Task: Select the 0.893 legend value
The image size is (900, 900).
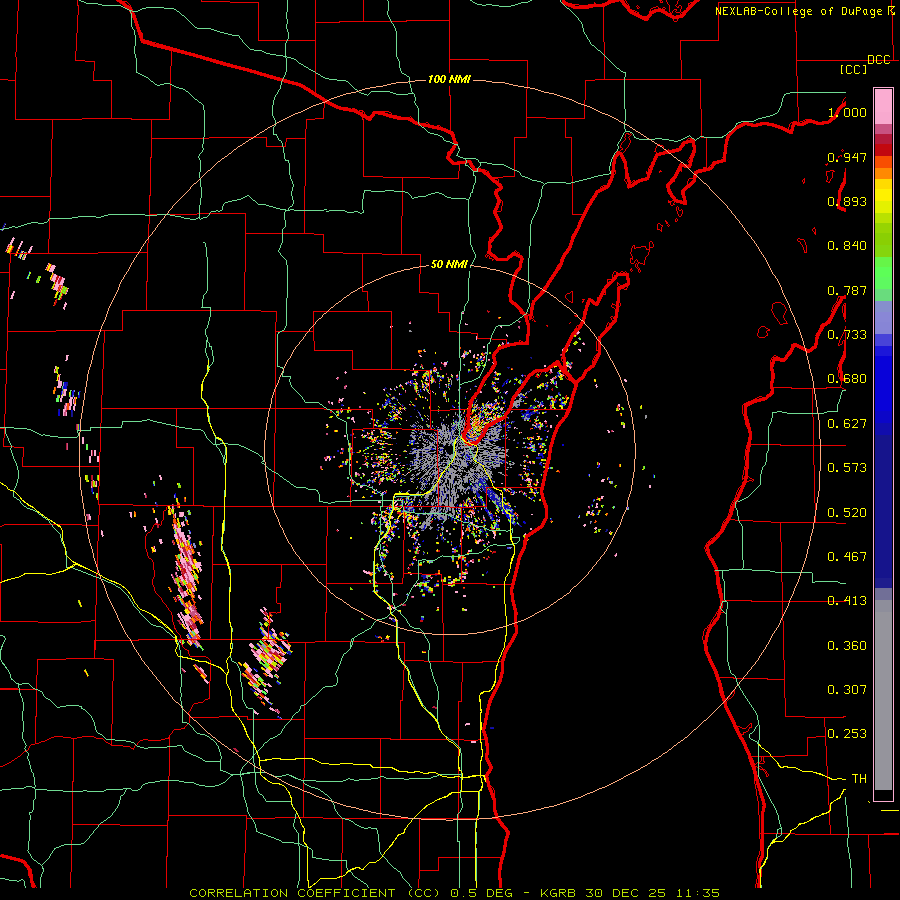Action: [847, 201]
